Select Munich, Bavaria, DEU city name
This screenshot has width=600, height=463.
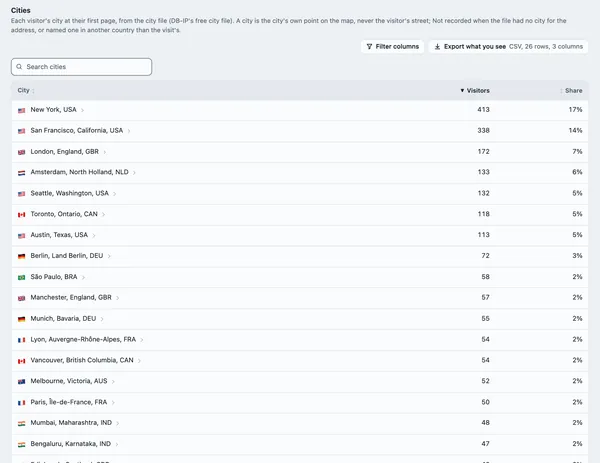[64, 318]
